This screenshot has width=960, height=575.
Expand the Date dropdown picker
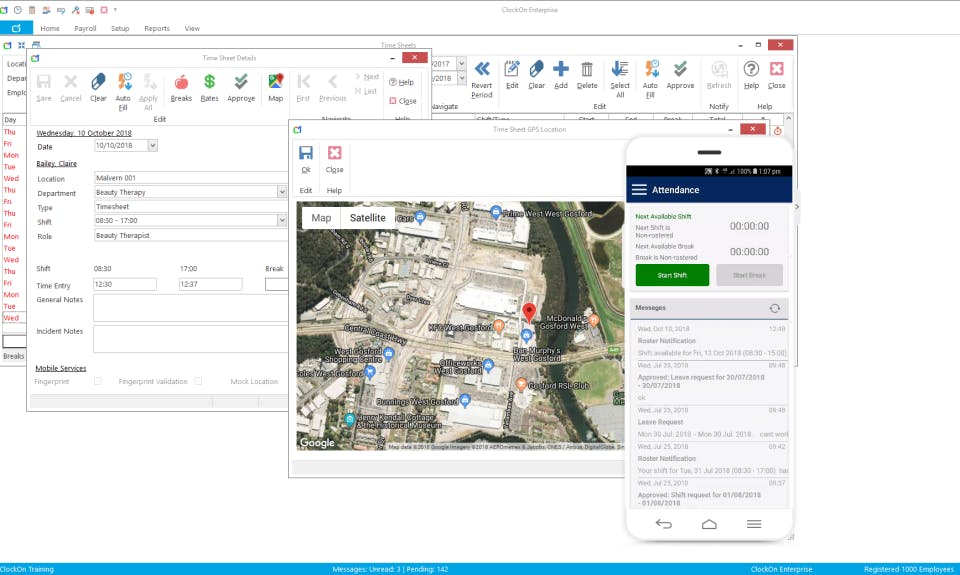pyautogui.click(x=152, y=146)
